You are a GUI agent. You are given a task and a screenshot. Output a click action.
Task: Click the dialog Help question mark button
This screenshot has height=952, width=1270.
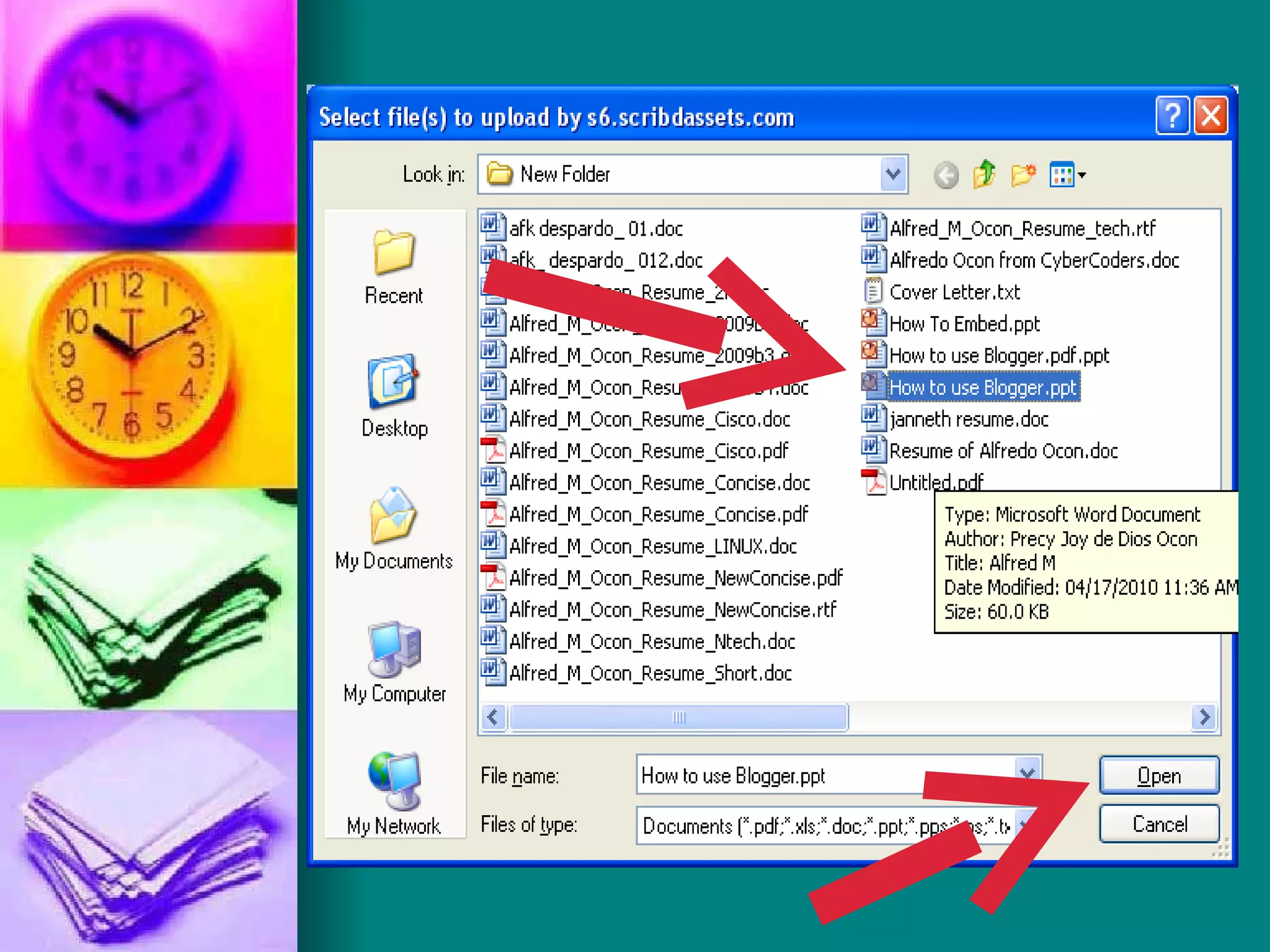(x=1172, y=115)
